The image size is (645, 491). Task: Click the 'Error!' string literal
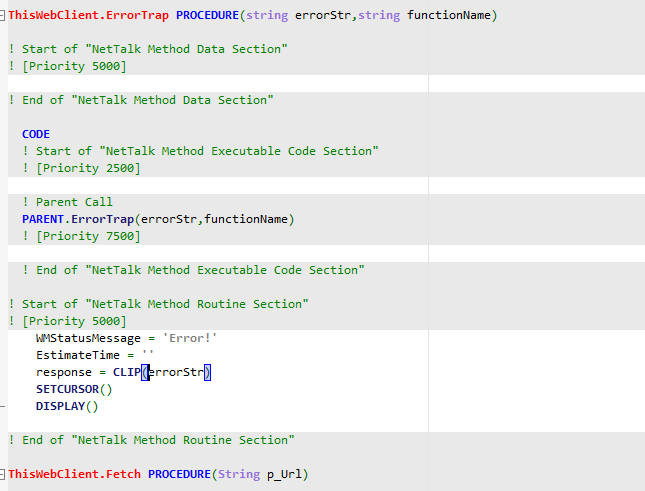[189, 338]
